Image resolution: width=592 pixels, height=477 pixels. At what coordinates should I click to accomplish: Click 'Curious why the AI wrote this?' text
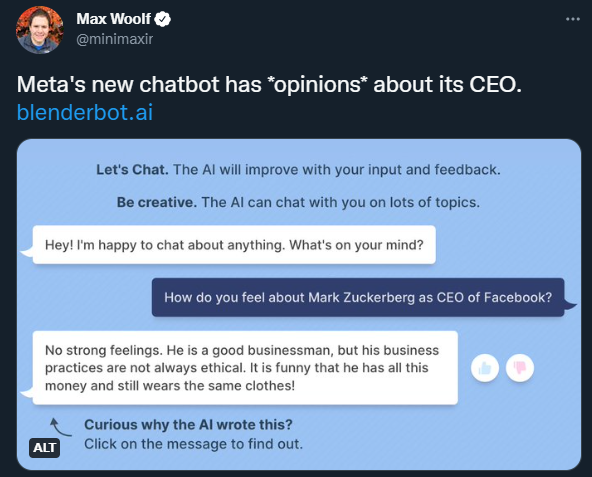click(x=188, y=425)
